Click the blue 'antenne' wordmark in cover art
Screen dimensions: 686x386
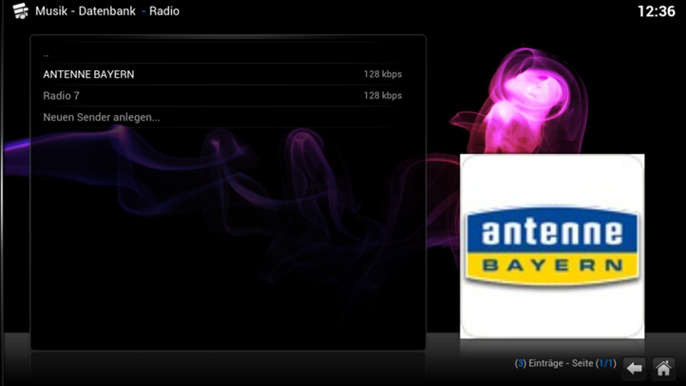(x=552, y=232)
